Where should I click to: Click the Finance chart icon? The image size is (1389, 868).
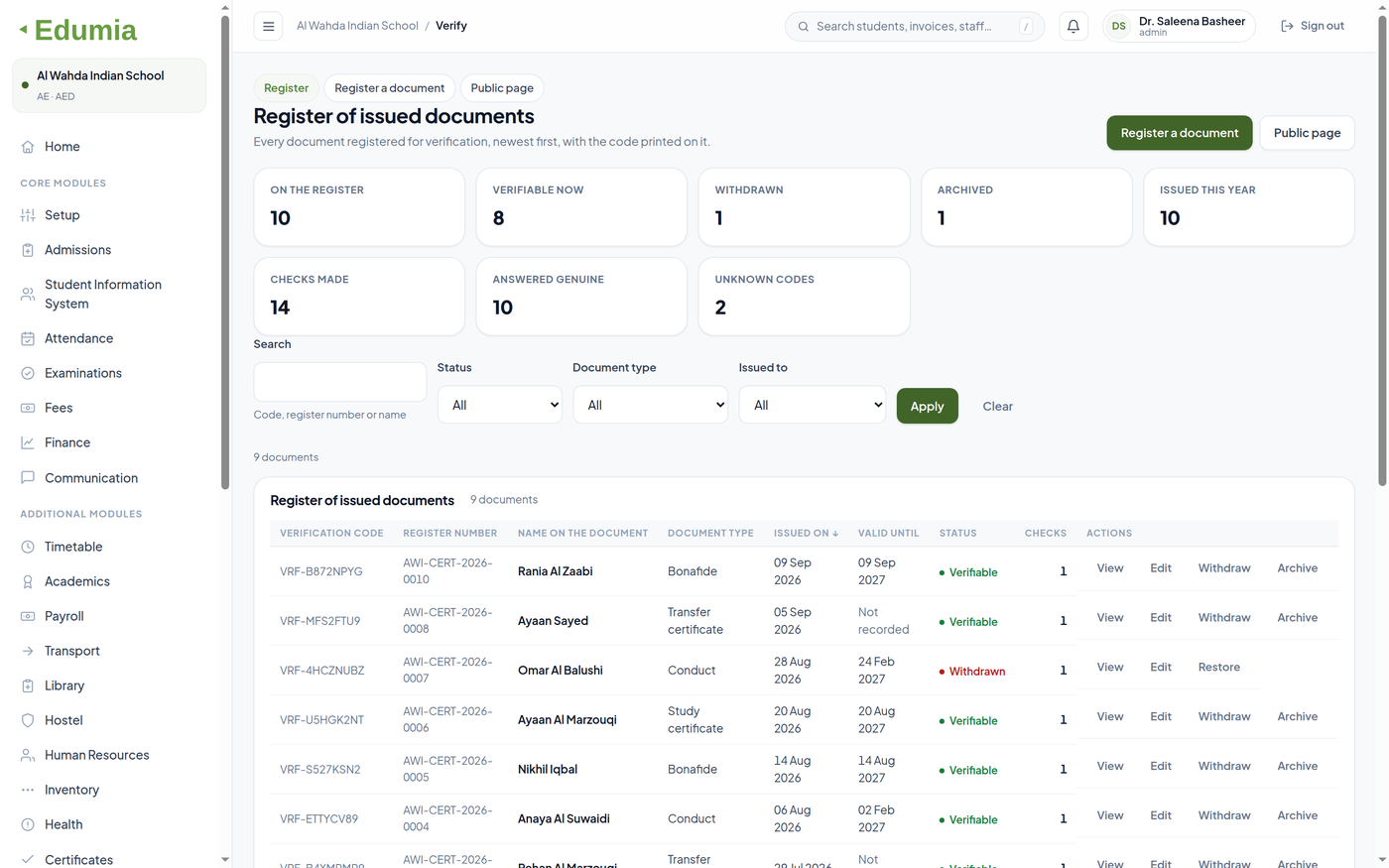pos(28,442)
